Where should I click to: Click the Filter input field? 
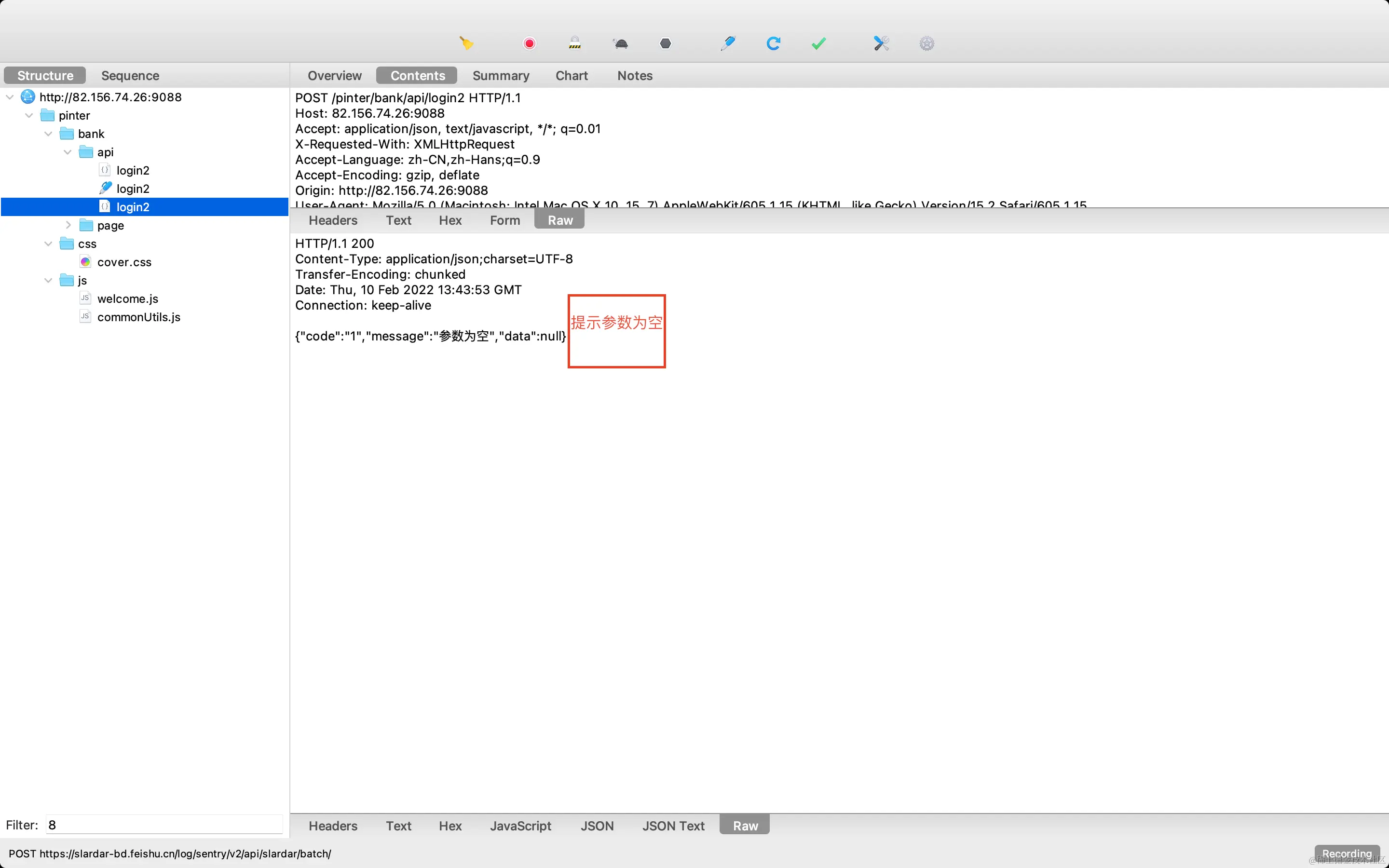(164, 825)
